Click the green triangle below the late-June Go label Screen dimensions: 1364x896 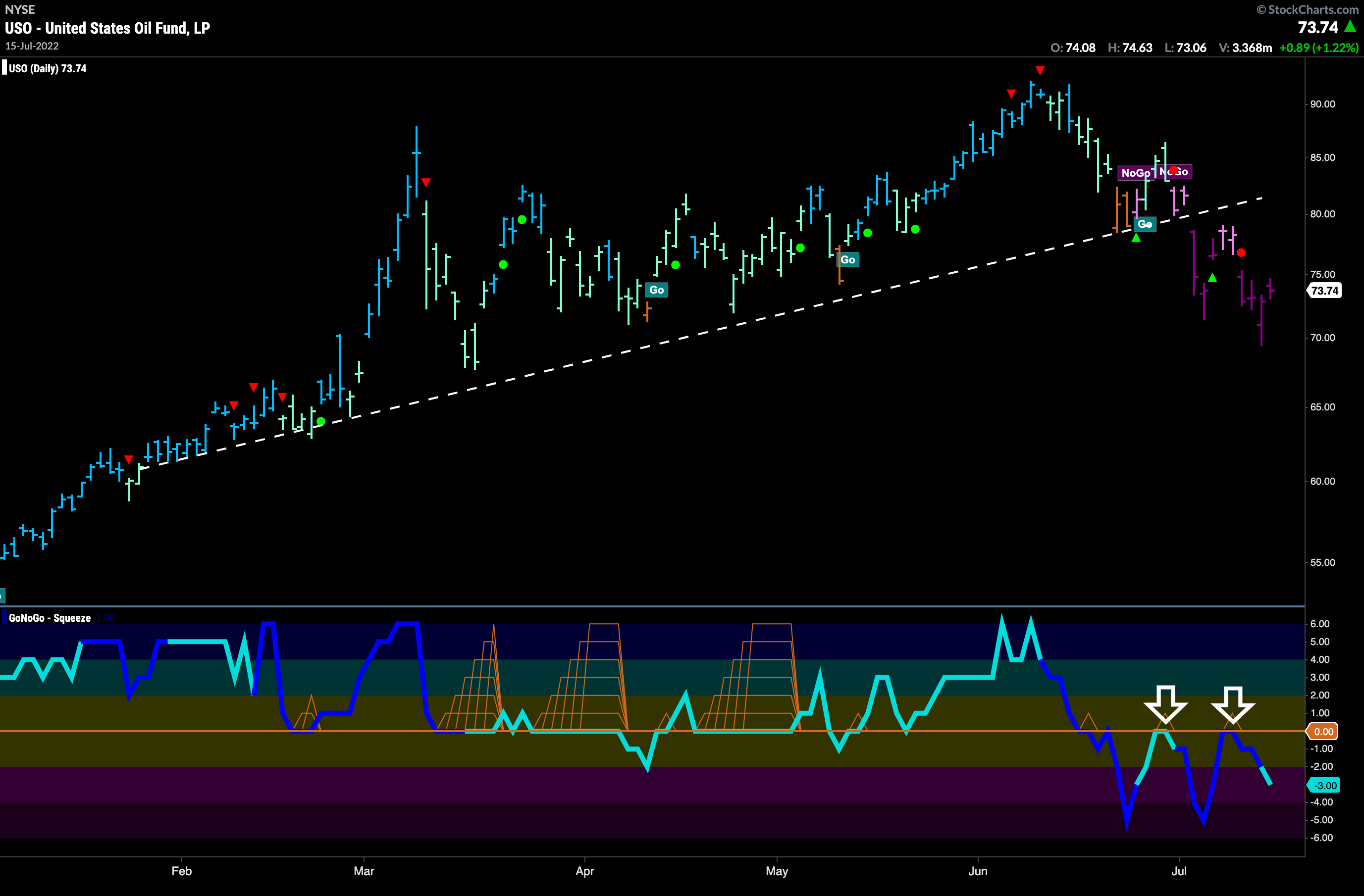[x=1136, y=237]
